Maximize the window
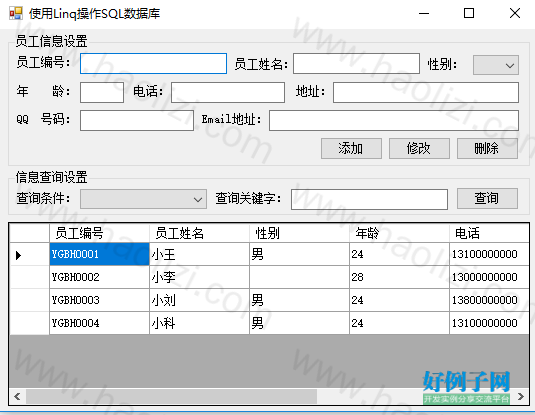The image size is (535, 415). click(469, 13)
